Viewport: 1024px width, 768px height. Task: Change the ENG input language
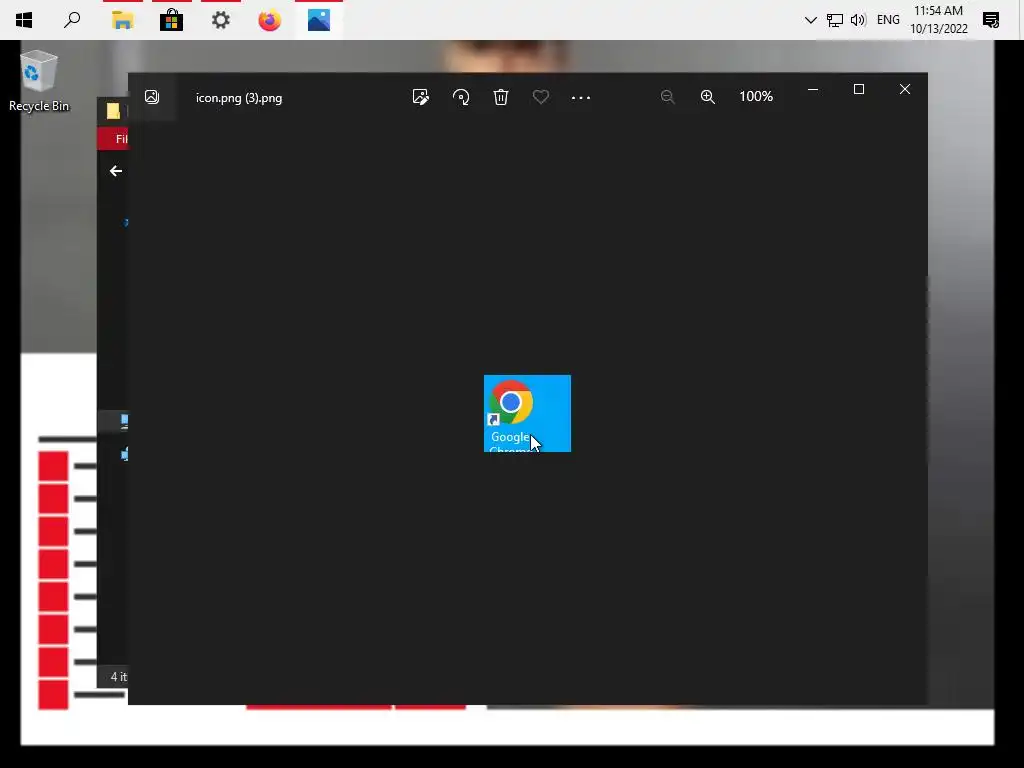[888, 20]
